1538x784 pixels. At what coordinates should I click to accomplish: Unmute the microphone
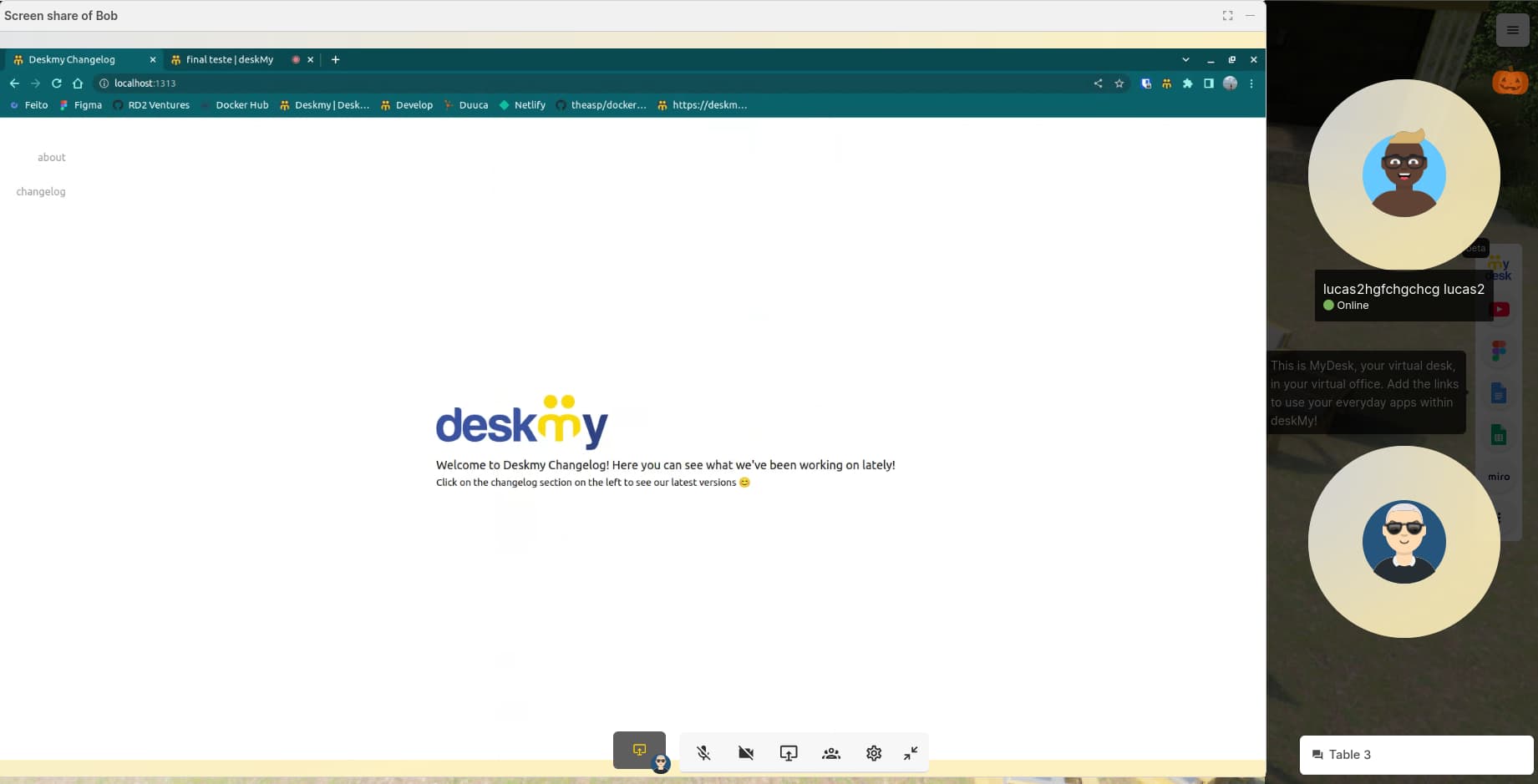(x=703, y=753)
